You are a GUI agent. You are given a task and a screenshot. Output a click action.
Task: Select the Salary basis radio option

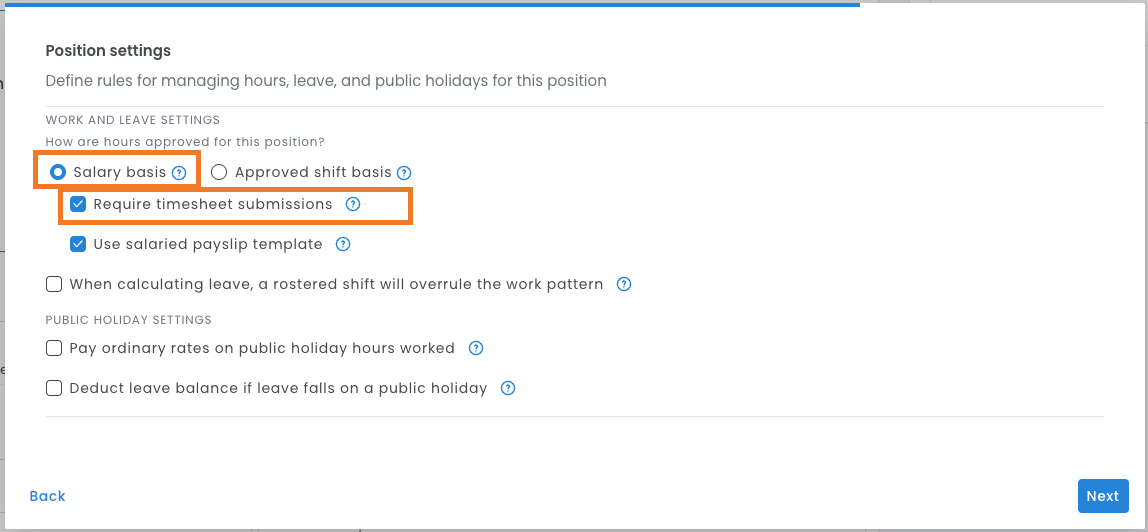[x=58, y=172]
